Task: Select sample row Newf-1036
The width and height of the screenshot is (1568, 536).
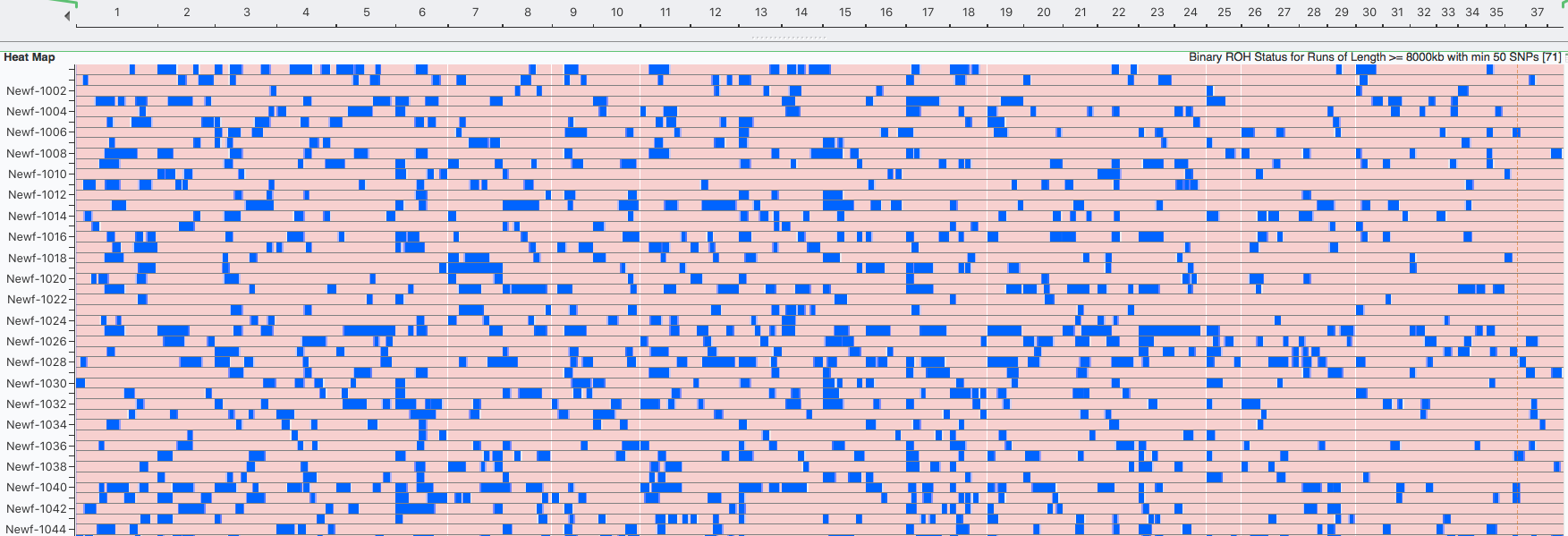Action: point(37,446)
